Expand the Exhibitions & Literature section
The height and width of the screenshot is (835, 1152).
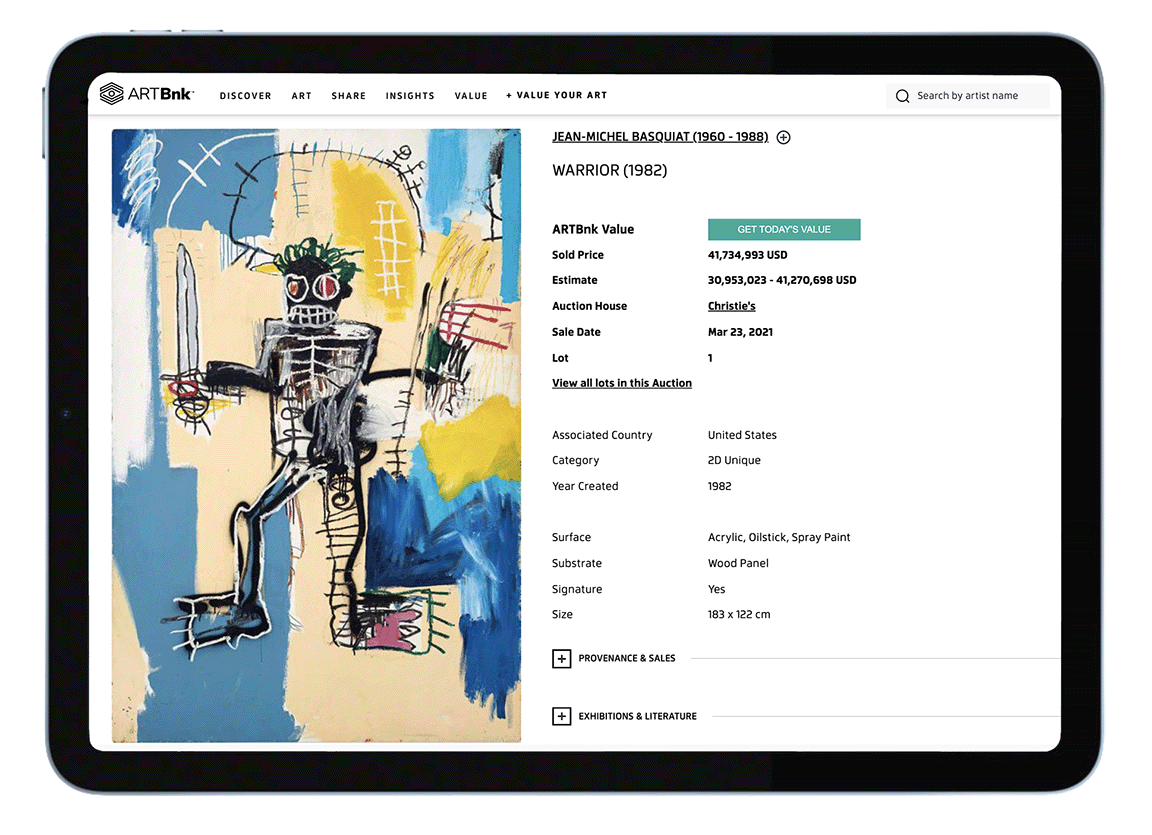561,716
